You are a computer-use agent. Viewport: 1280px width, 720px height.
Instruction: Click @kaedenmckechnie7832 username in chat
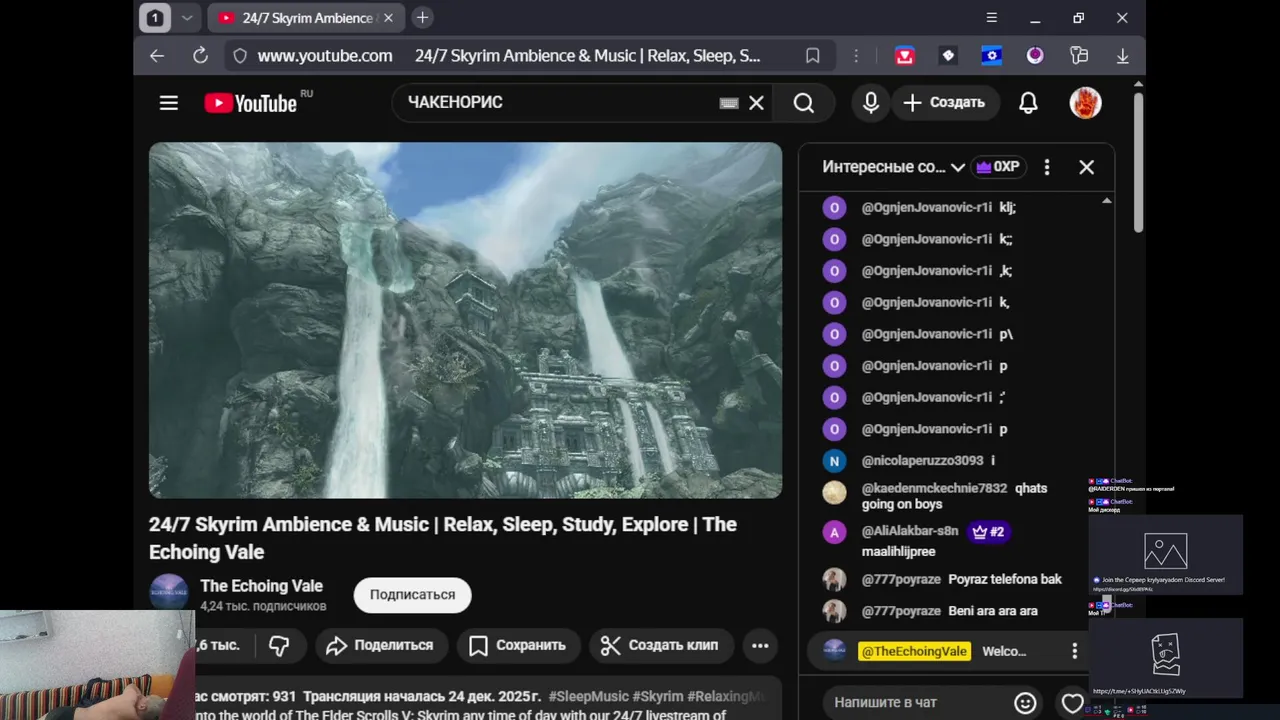[x=934, y=489]
